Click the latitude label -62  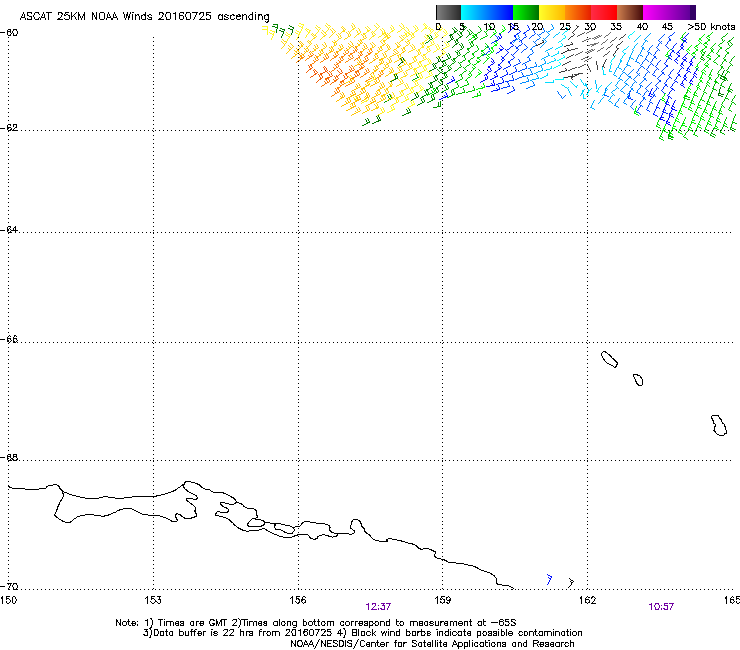click(x=9, y=128)
